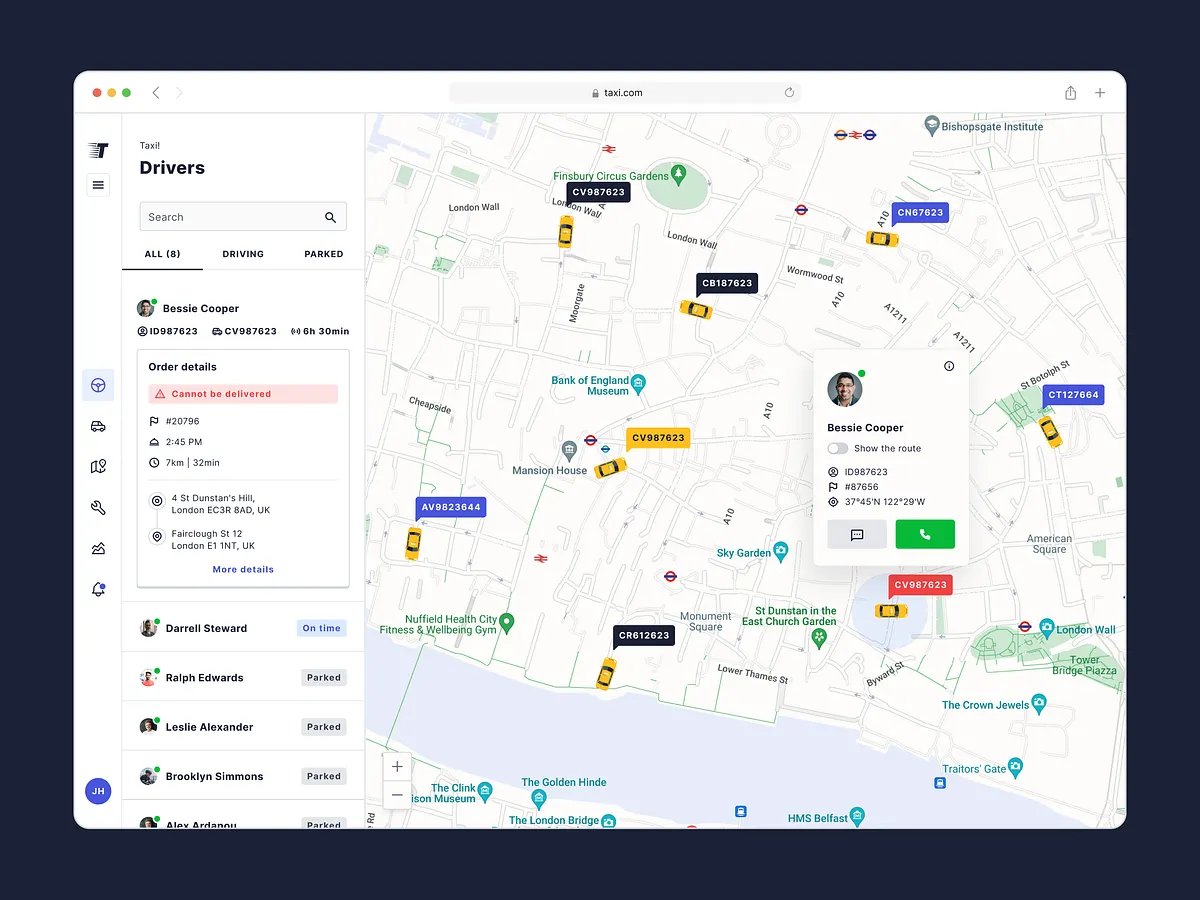Open the wrench tools icon
The width and height of the screenshot is (1200, 900).
pos(97,507)
